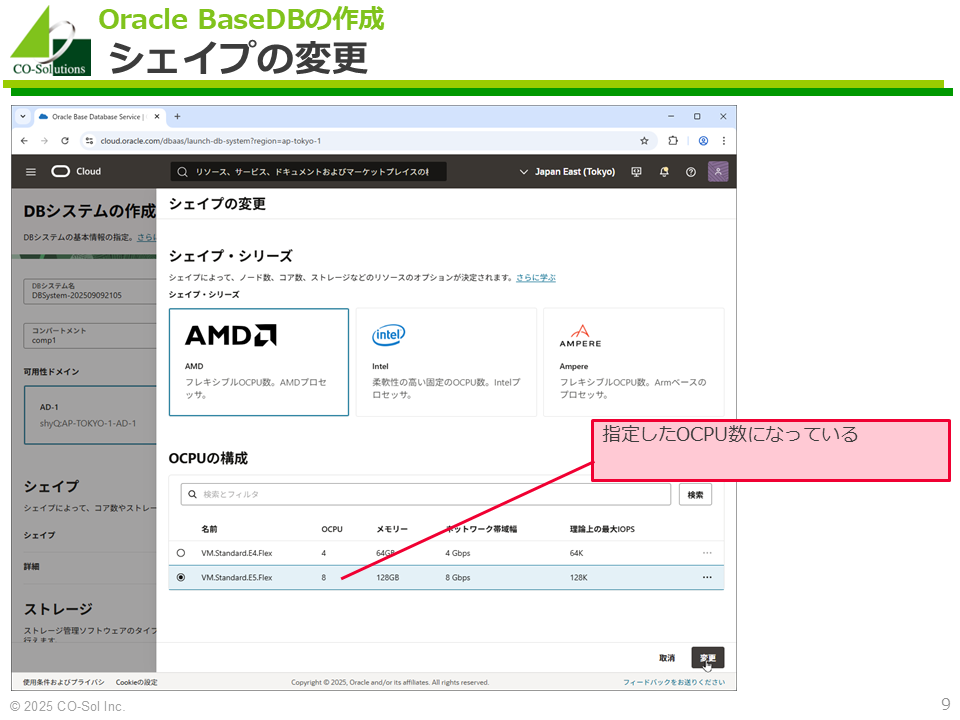This screenshot has height=720, width=960.
Task: Click the 4 Gbps bandwidth cell
Action: click(x=458, y=553)
